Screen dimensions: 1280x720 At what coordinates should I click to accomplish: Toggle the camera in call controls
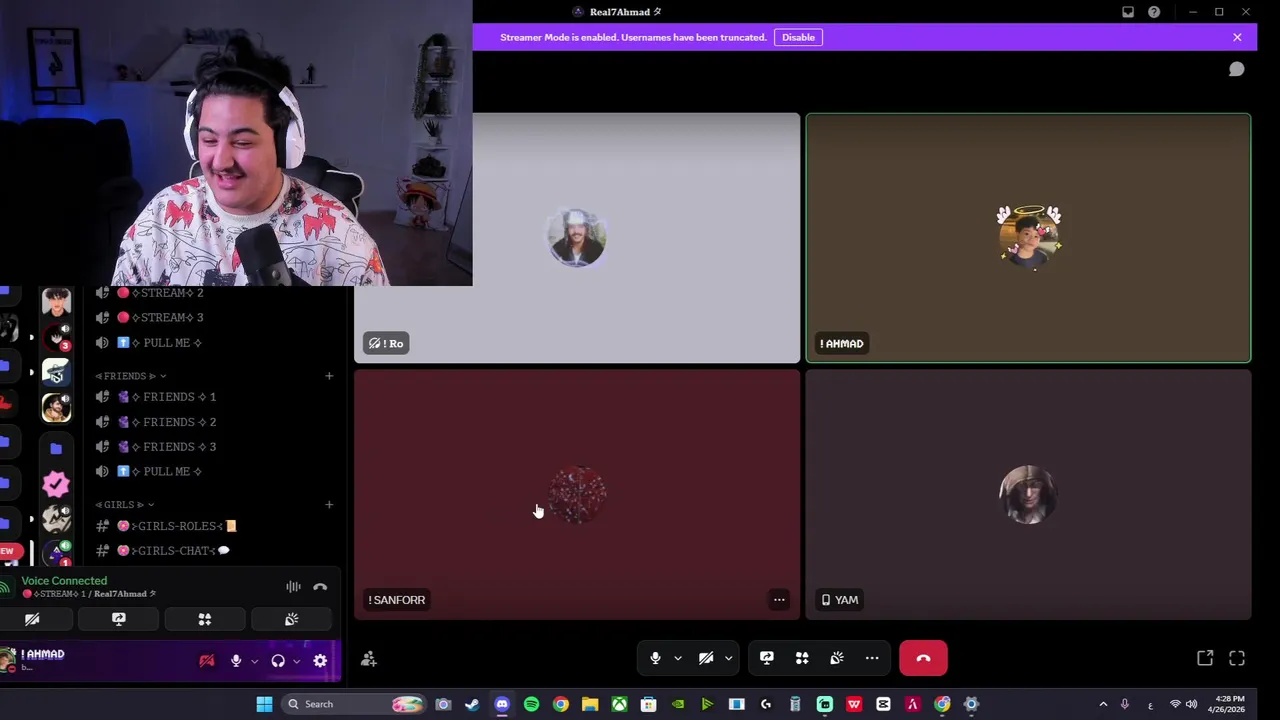pyautogui.click(x=706, y=658)
